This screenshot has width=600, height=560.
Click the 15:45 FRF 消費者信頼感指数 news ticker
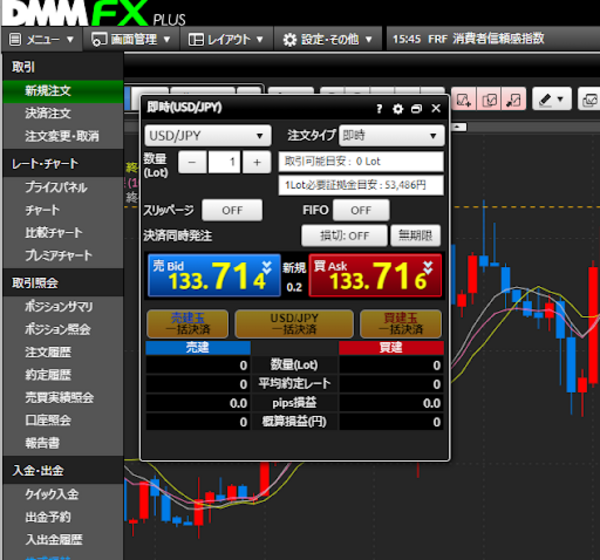[468, 39]
